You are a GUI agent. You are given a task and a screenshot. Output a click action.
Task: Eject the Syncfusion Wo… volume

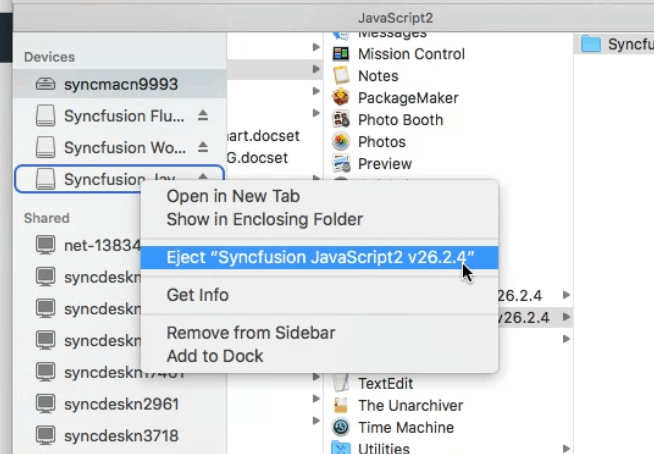pyautogui.click(x=203, y=148)
